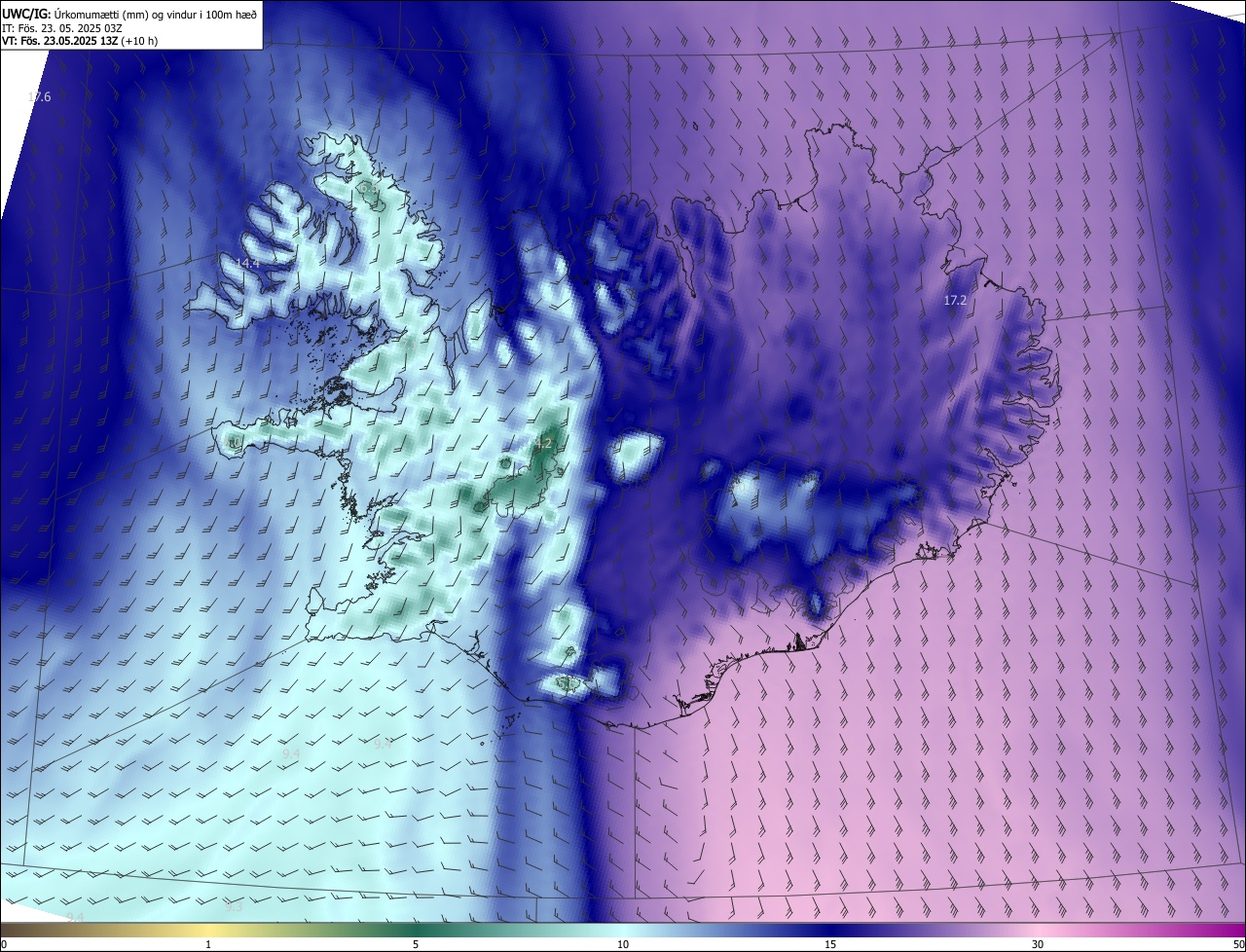
Task: Click the '50' tick on the color scale
Action: (1238, 944)
